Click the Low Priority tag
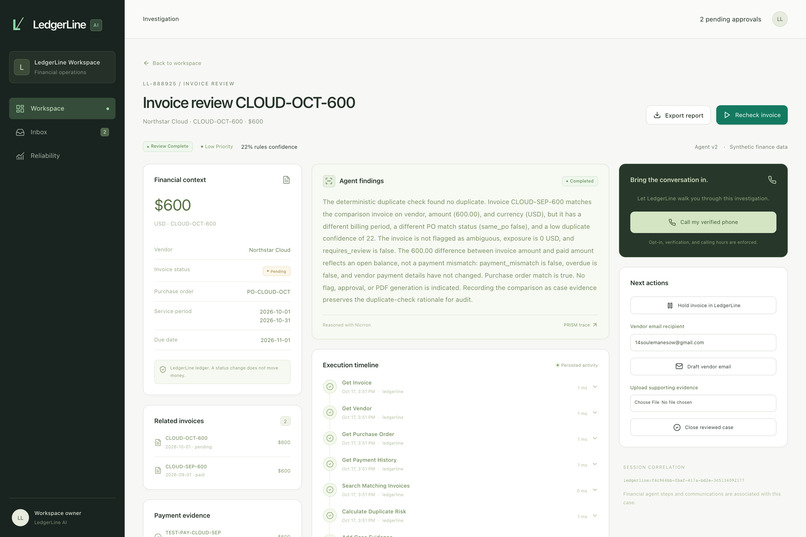 point(217,146)
